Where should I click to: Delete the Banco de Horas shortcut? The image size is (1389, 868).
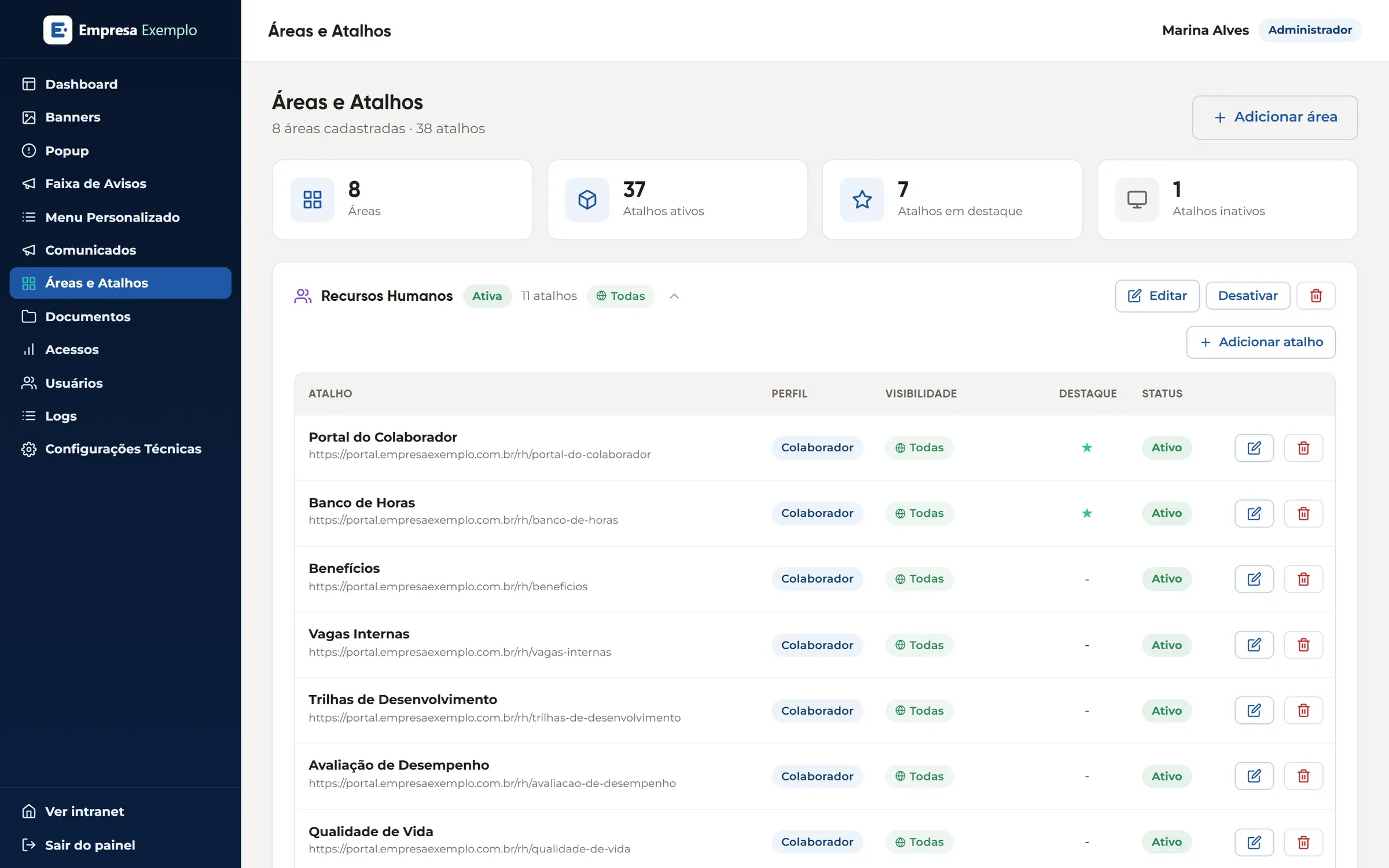[1303, 513]
